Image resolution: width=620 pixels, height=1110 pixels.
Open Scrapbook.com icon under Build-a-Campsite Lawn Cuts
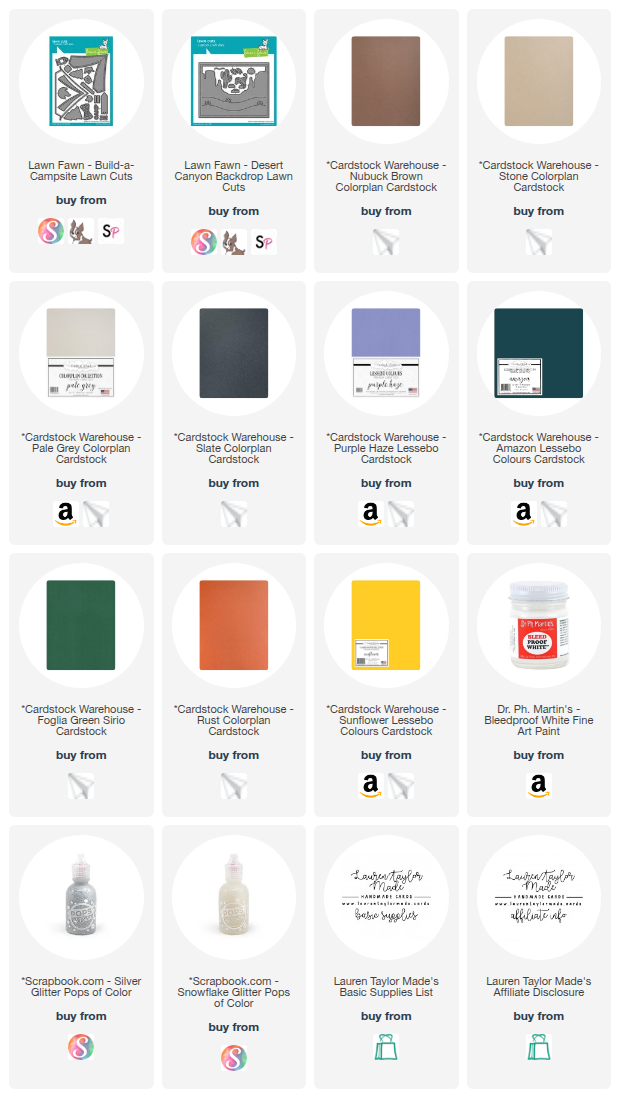coord(51,231)
